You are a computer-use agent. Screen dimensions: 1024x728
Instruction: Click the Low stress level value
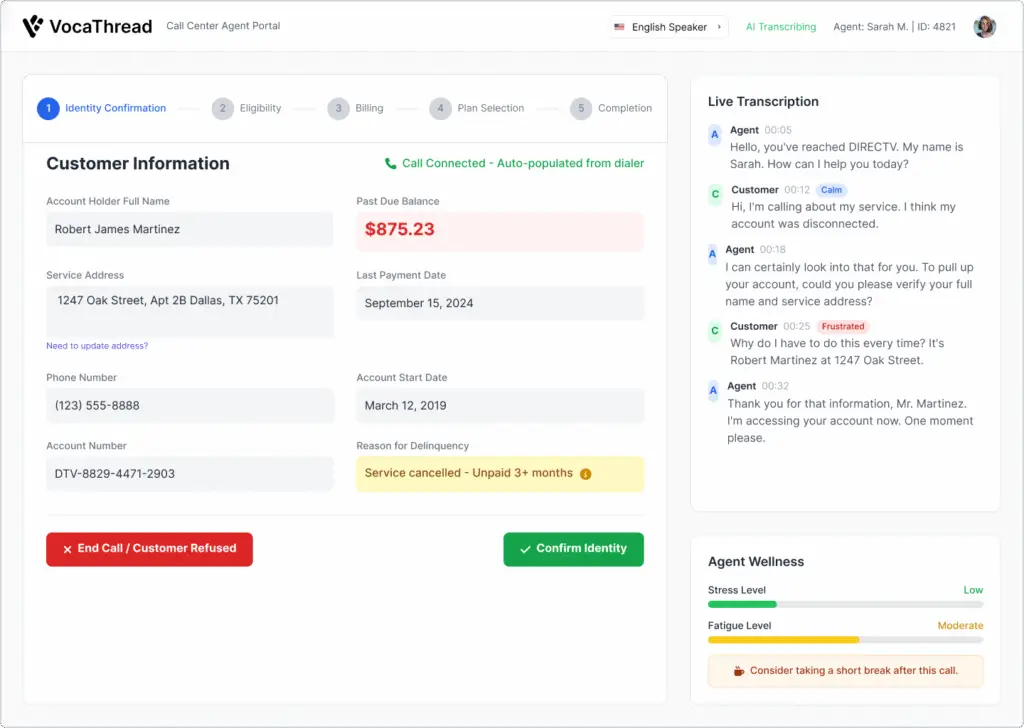(x=973, y=590)
